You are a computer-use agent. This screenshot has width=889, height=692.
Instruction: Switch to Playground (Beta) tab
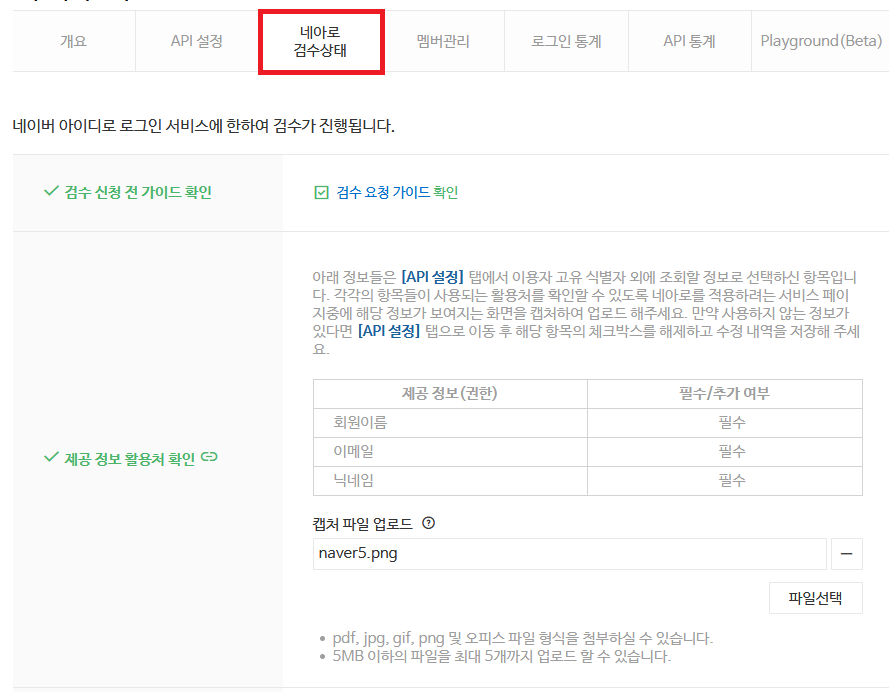click(820, 41)
